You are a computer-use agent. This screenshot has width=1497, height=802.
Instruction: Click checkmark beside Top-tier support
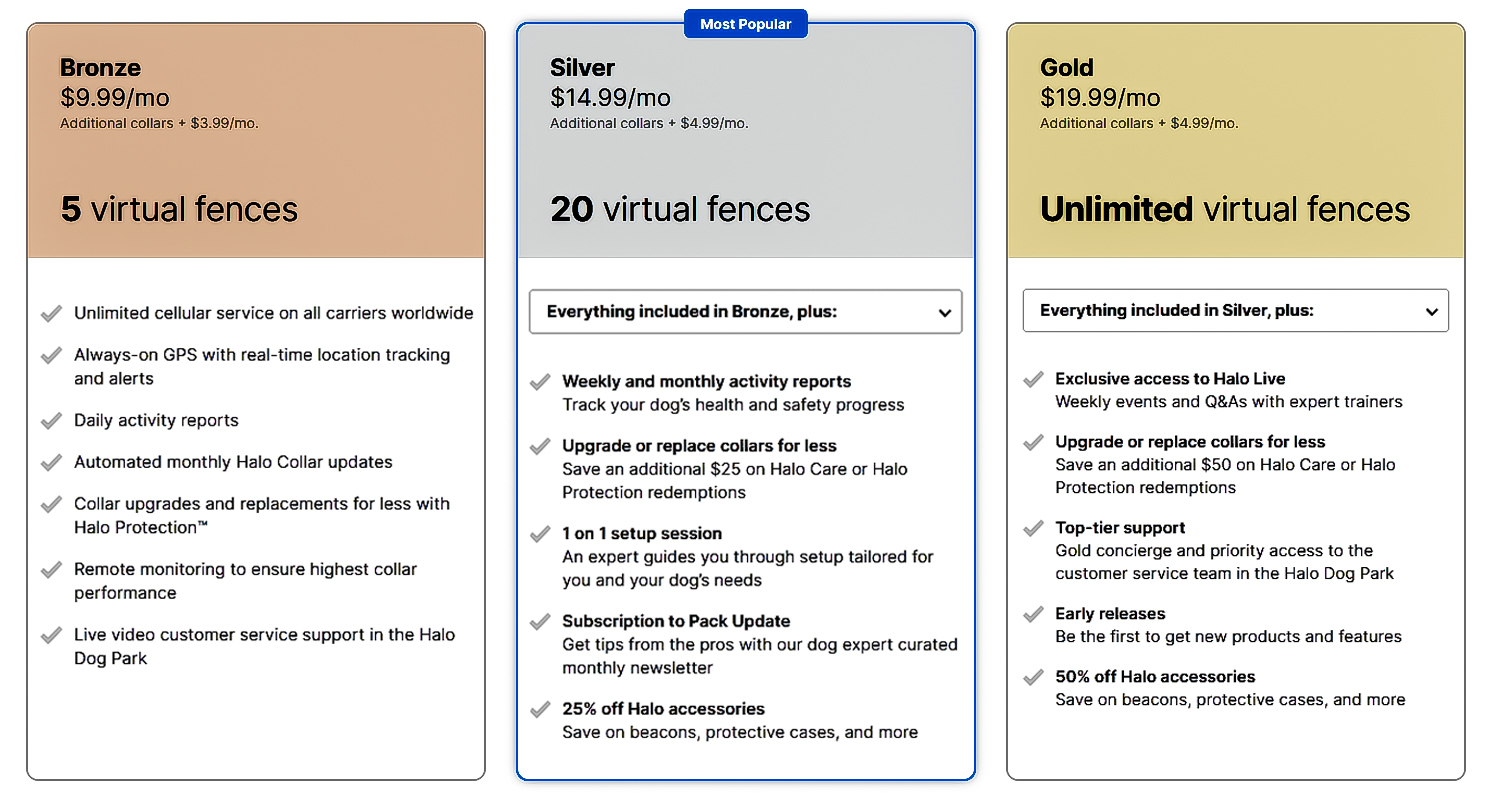click(x=1033, y=528)
